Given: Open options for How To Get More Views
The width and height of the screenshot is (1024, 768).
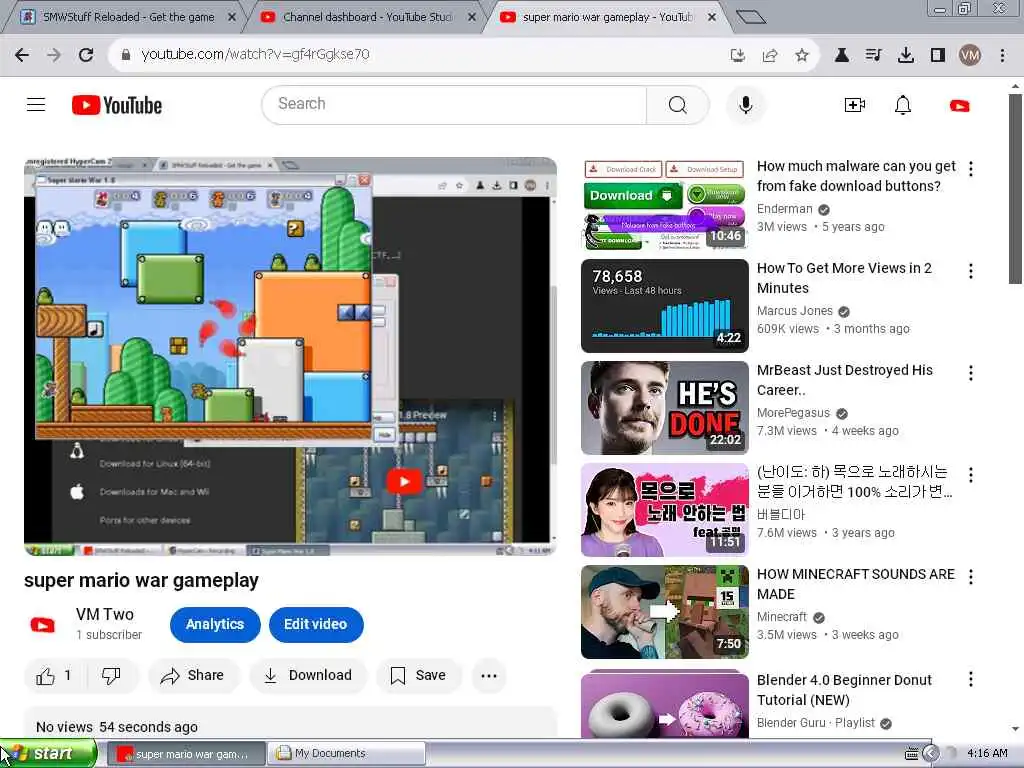Looking at the screenshot, I should 971,271.
